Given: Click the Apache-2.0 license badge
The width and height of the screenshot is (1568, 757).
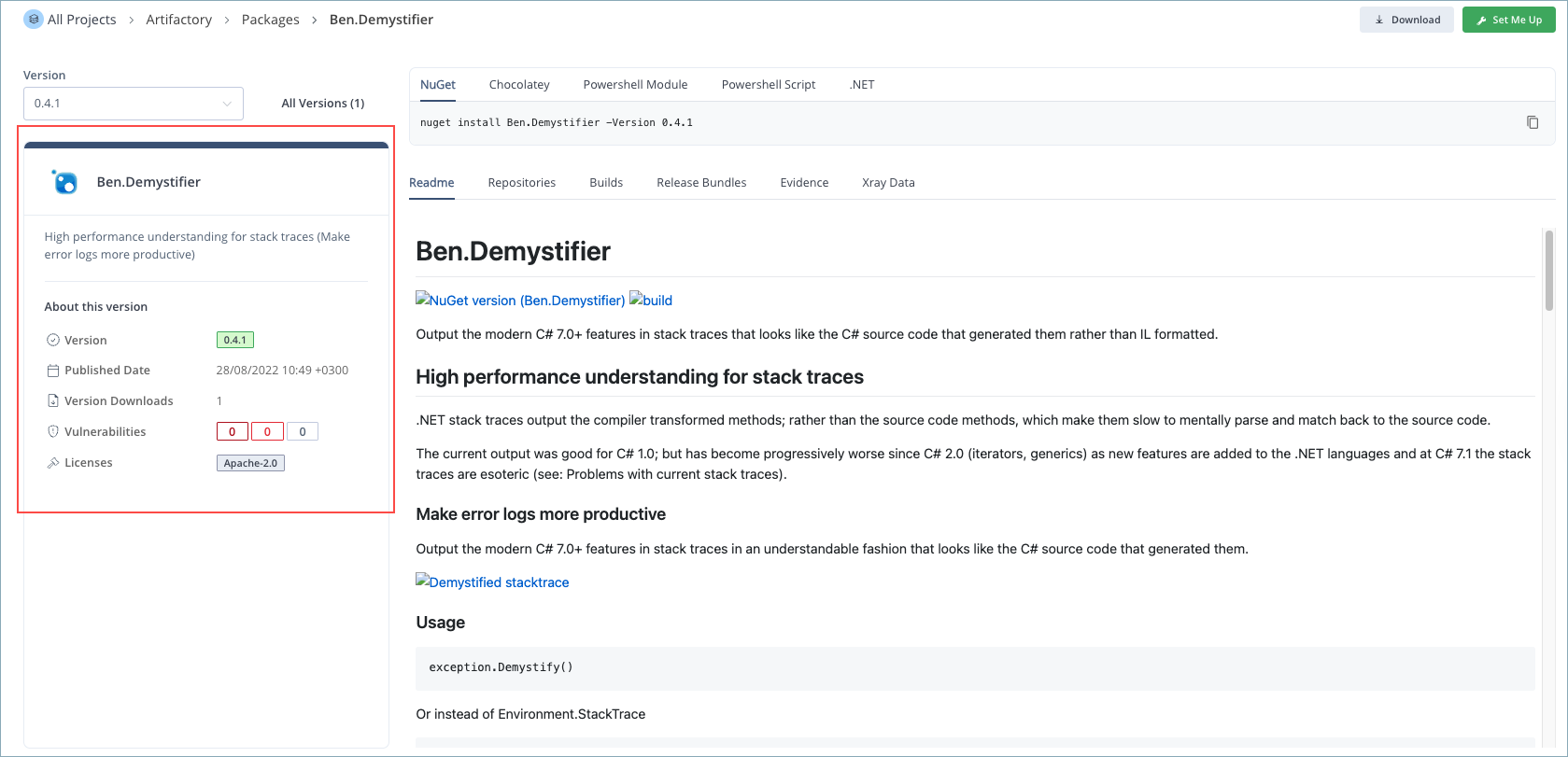Looking at the screenshot, I should (250, 463).
